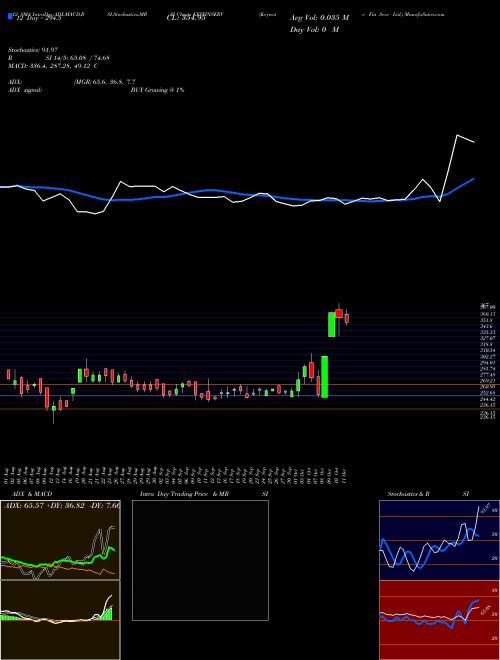This screenshot has height=660, width=500.
Task: Open the blue Stochastics sub-chart
Action: pos(439,540)
